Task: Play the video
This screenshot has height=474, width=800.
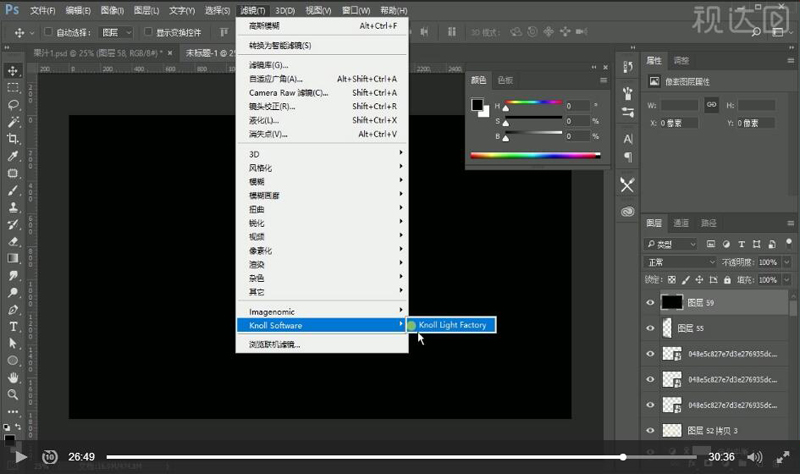Action: (20, 457)
